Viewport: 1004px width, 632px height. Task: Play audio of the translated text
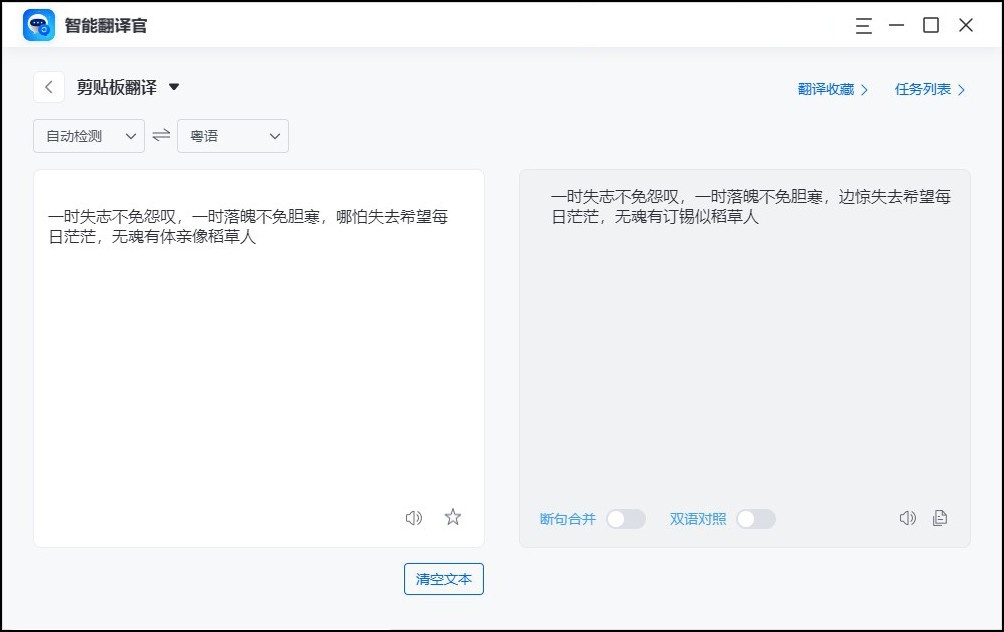click(907, 518)
